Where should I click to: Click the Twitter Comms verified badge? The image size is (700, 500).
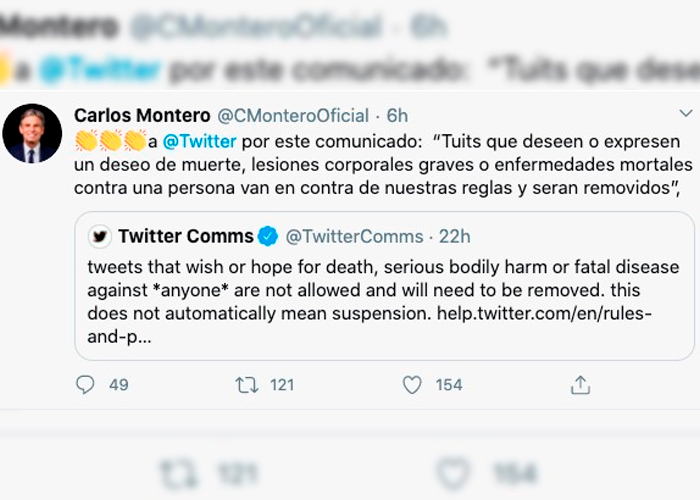pos(268,237)
